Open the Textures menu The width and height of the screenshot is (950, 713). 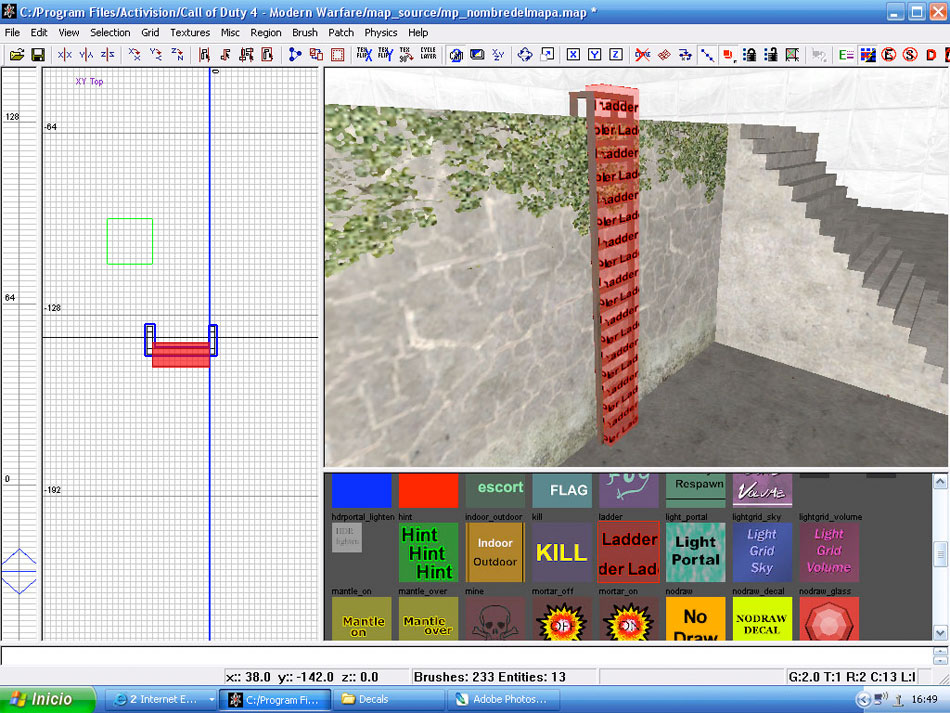[x=190, y=32]
